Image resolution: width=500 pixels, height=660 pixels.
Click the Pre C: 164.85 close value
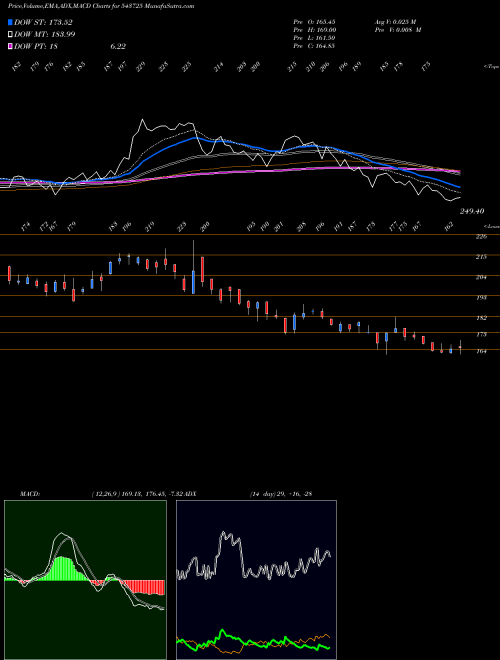[314, 46]
